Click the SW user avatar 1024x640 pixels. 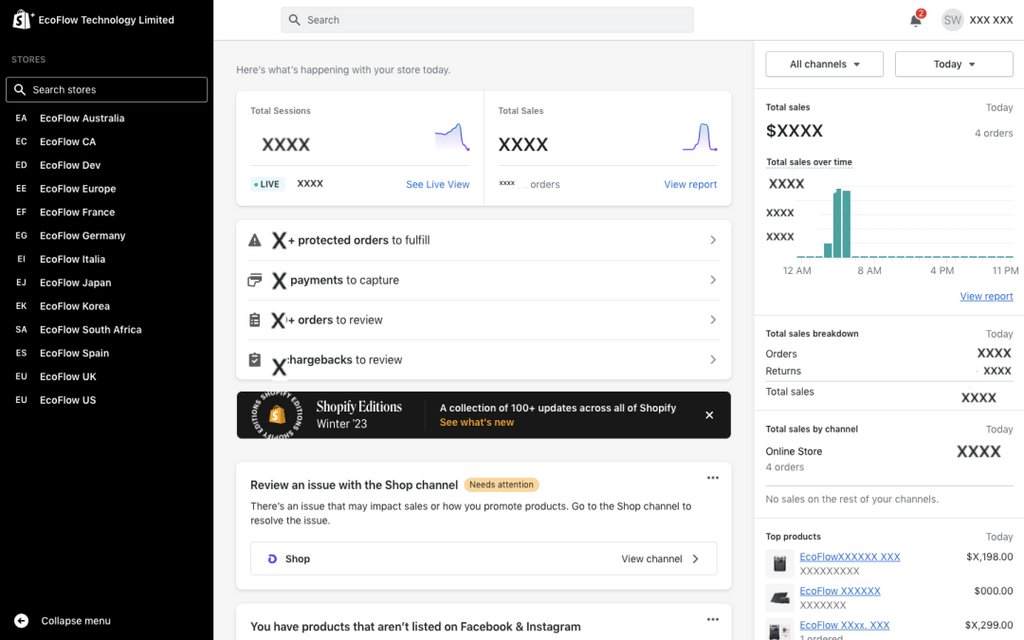952,20
